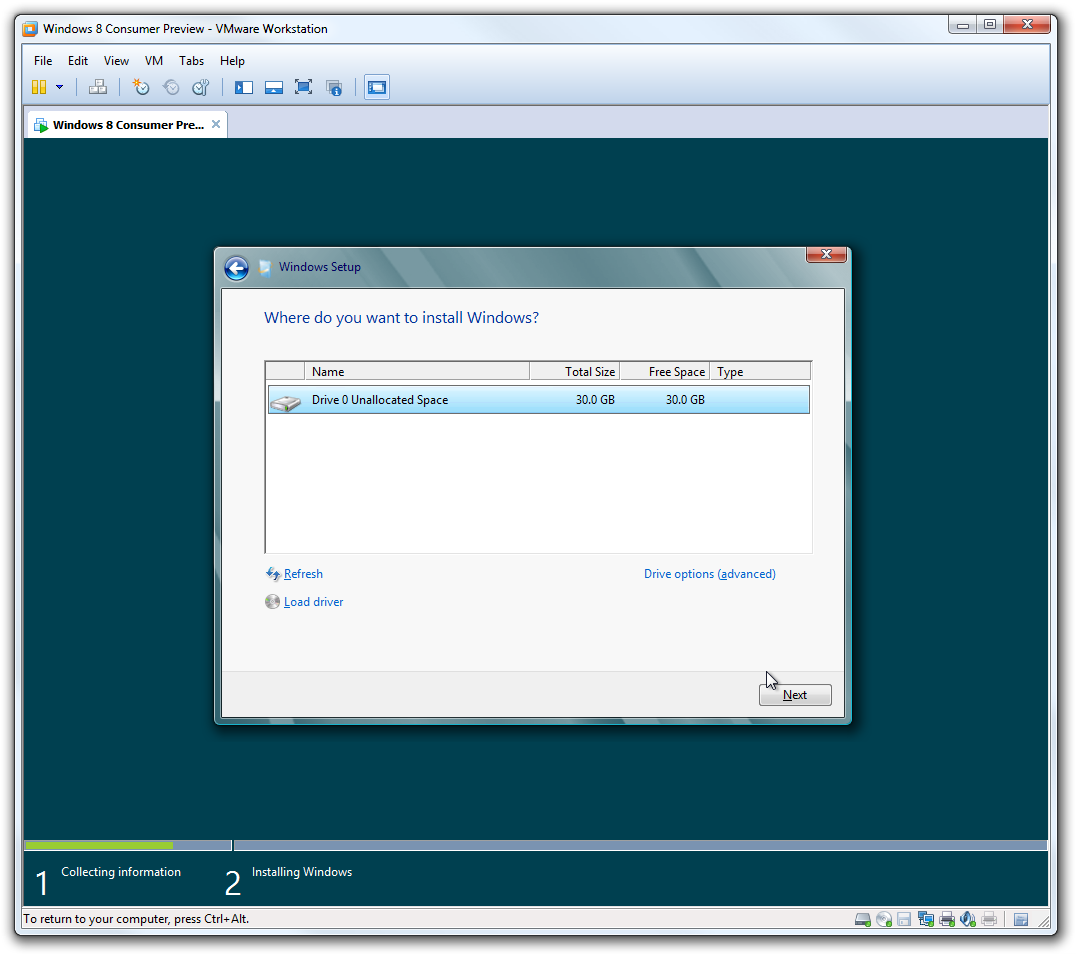Screen dimensions: 1076x954
Task: Open the snapshot manager
Action: click(x=200, y=87)
